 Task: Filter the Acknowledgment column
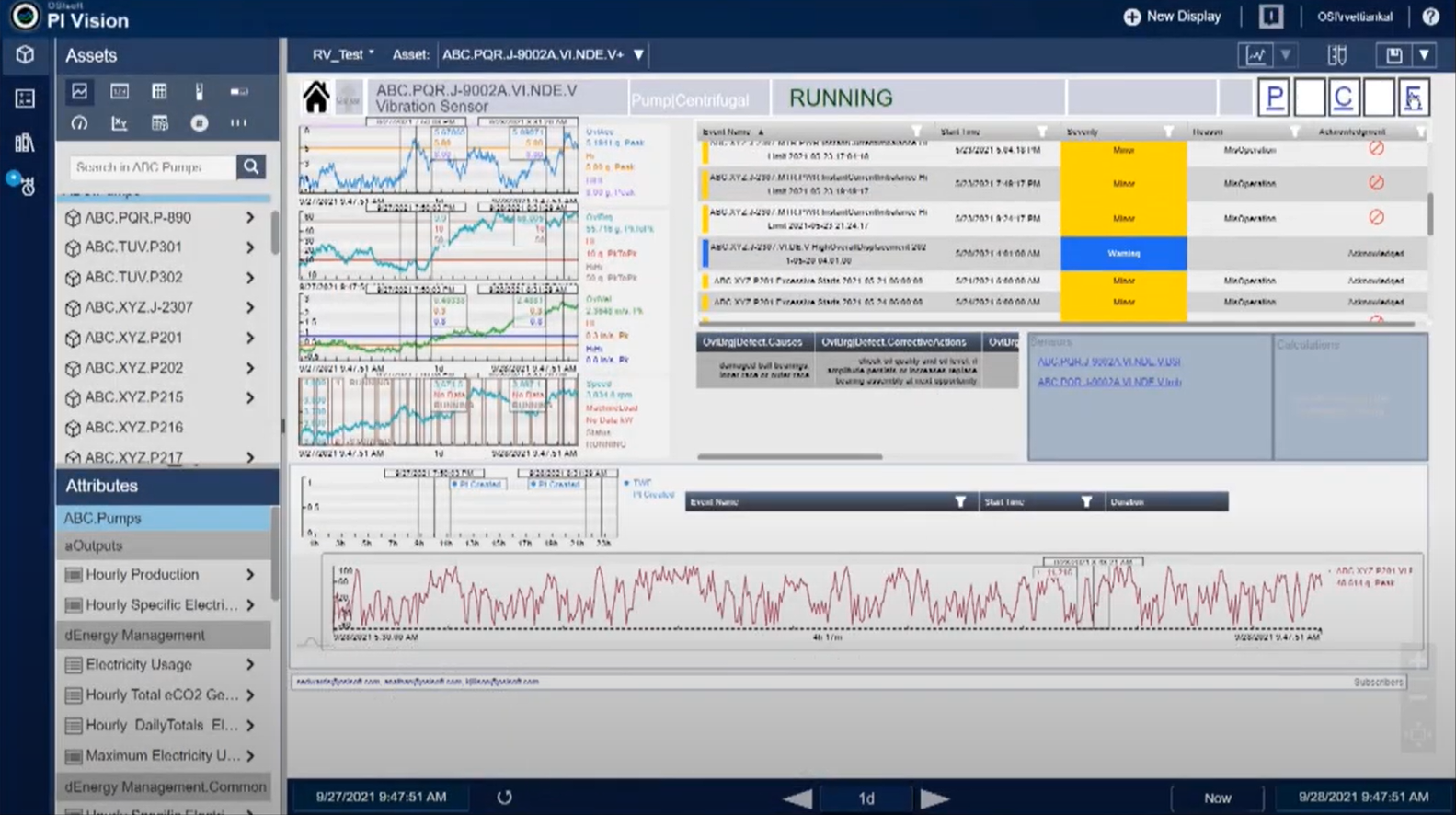(x=1420, y=132)
